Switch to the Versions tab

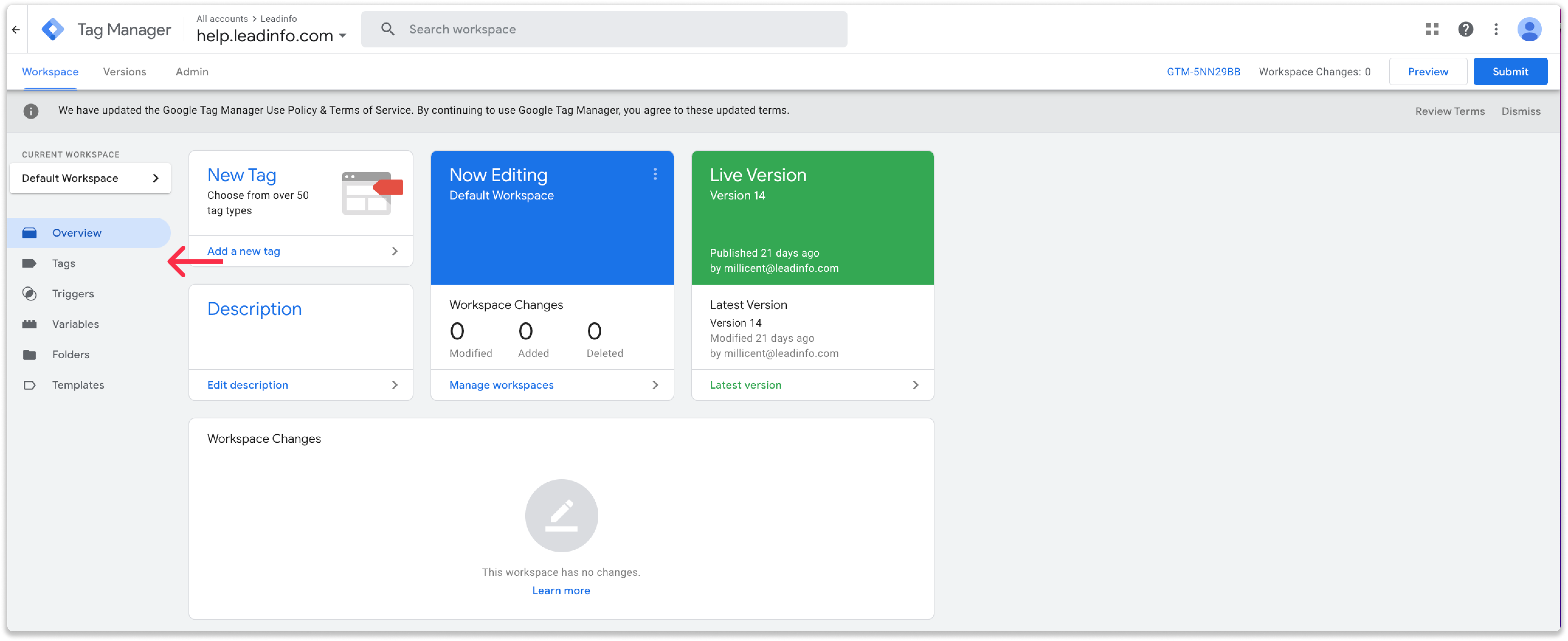(x=124, y=72)
